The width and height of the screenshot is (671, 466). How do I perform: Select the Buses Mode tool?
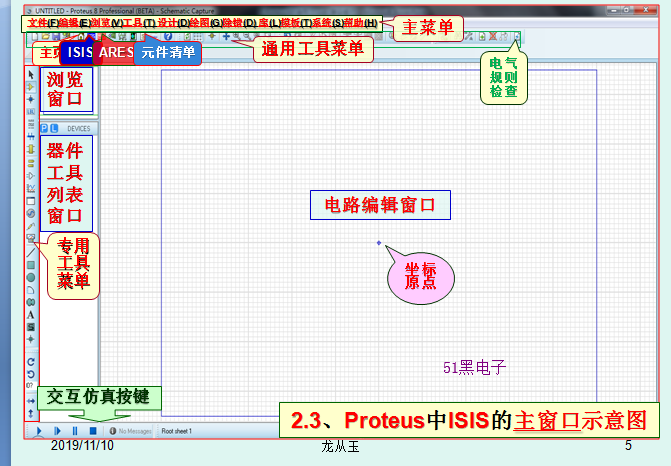pos(31,137)
